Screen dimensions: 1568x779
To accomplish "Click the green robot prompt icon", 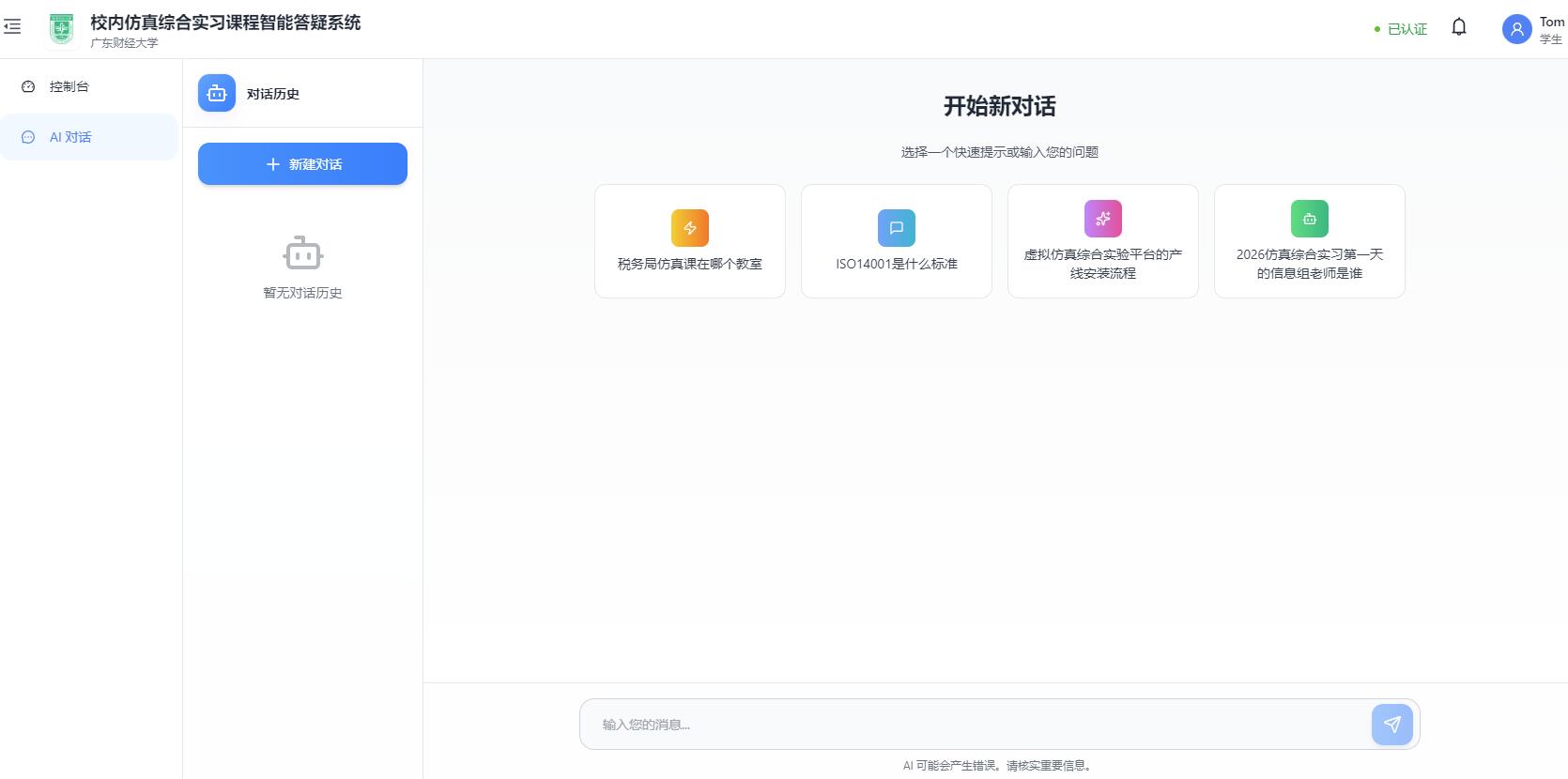I will point(1309,219).
